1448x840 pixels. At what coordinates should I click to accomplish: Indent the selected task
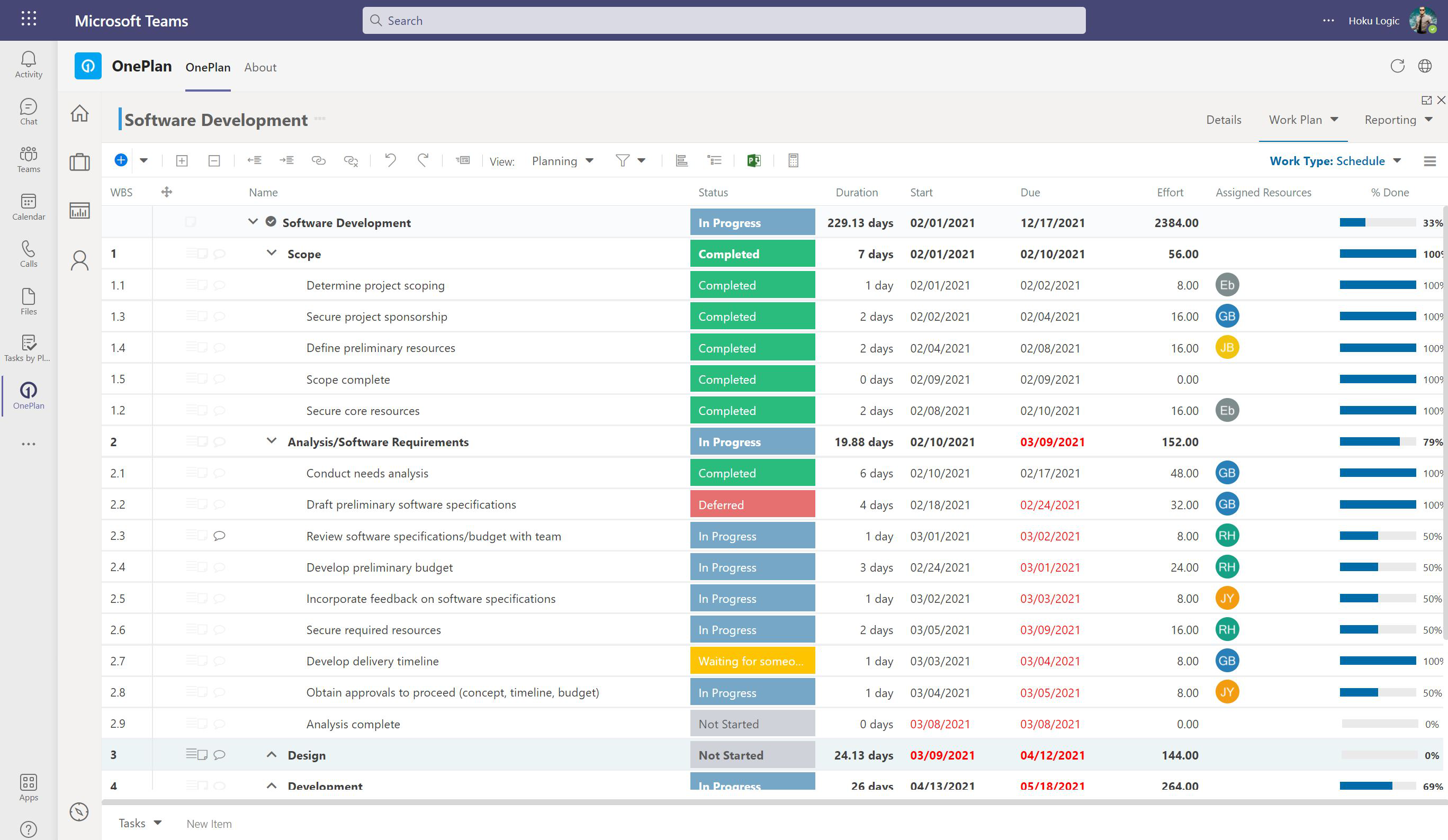(286, 160)
